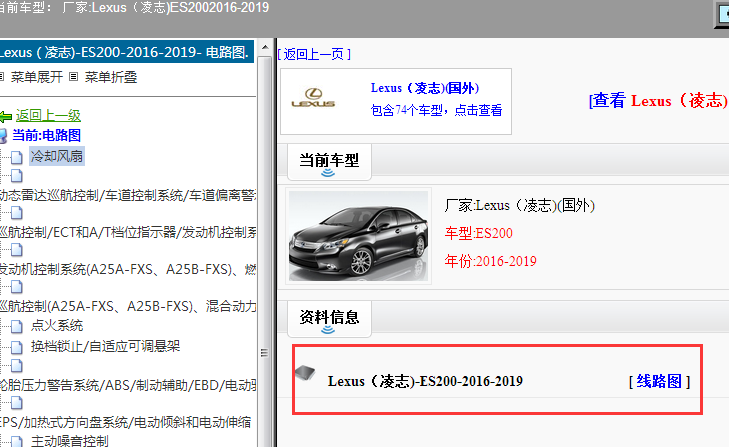This screenshot has width=729, height=447.
Task: Open 发动机控制系统(A25A-FXS、A25B-FXS) entry
Action: click(128, 269)
